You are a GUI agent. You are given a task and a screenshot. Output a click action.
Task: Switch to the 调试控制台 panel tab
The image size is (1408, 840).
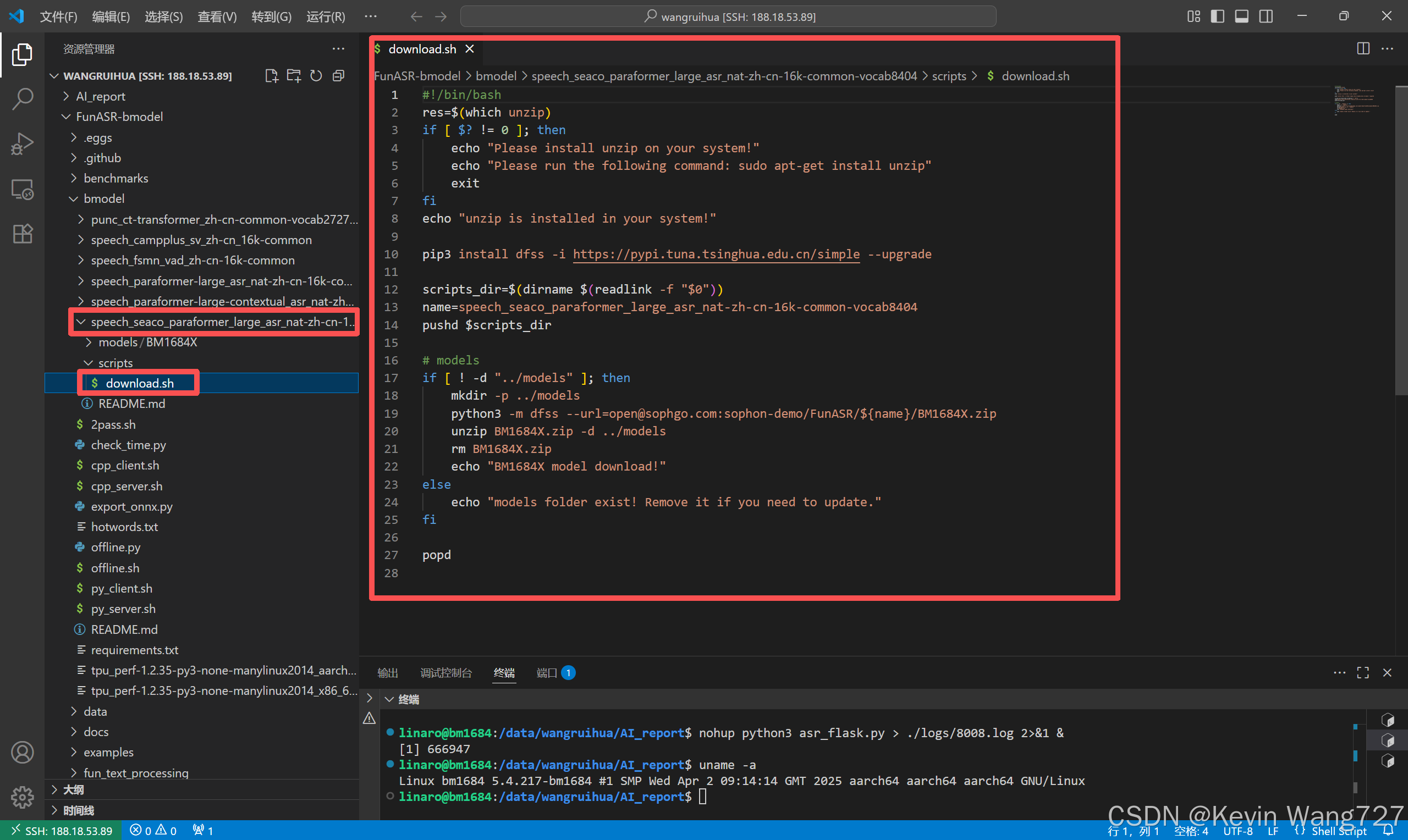[x=446, y=672]
